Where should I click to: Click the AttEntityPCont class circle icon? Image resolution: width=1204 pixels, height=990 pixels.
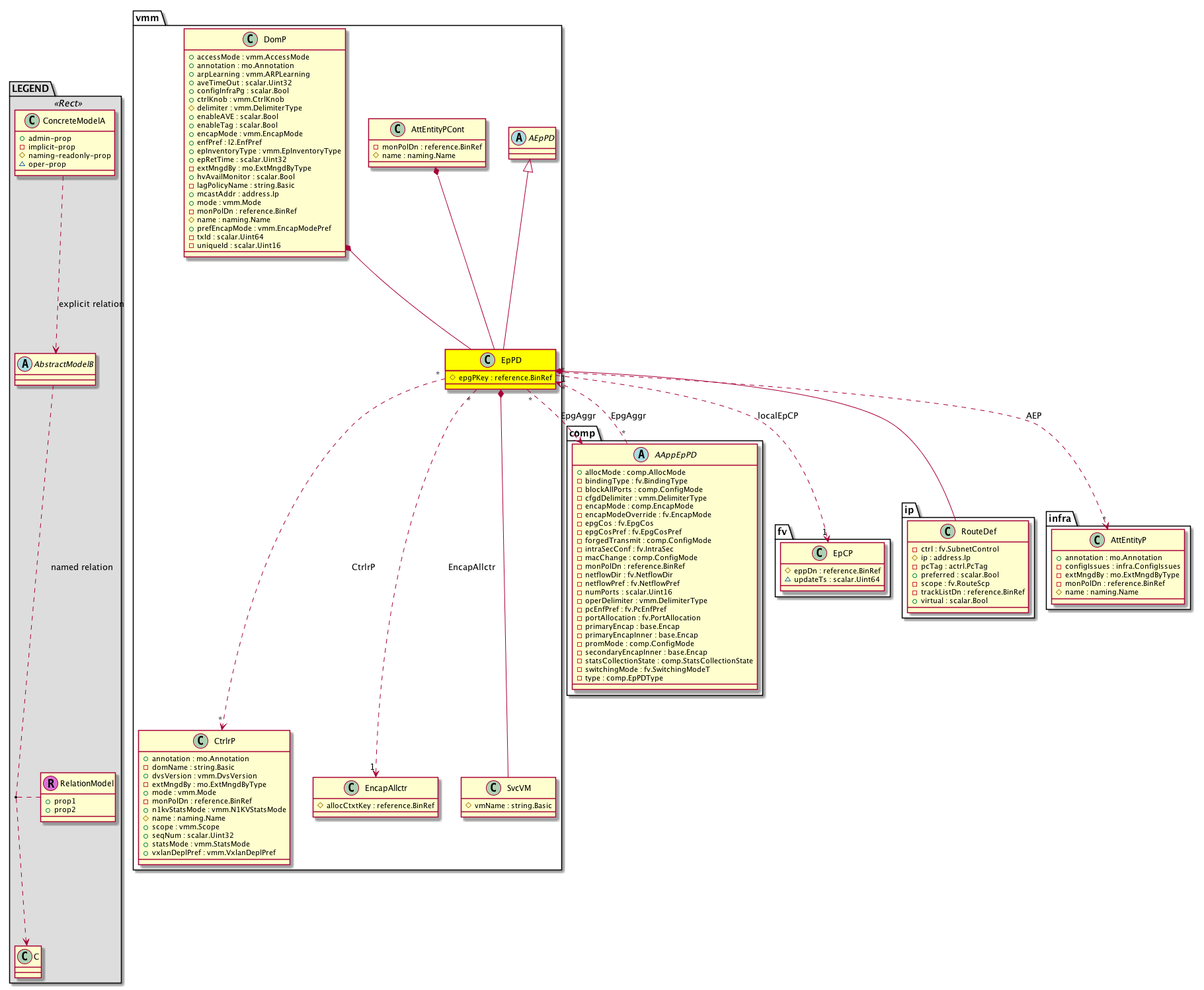pos(397,129)
